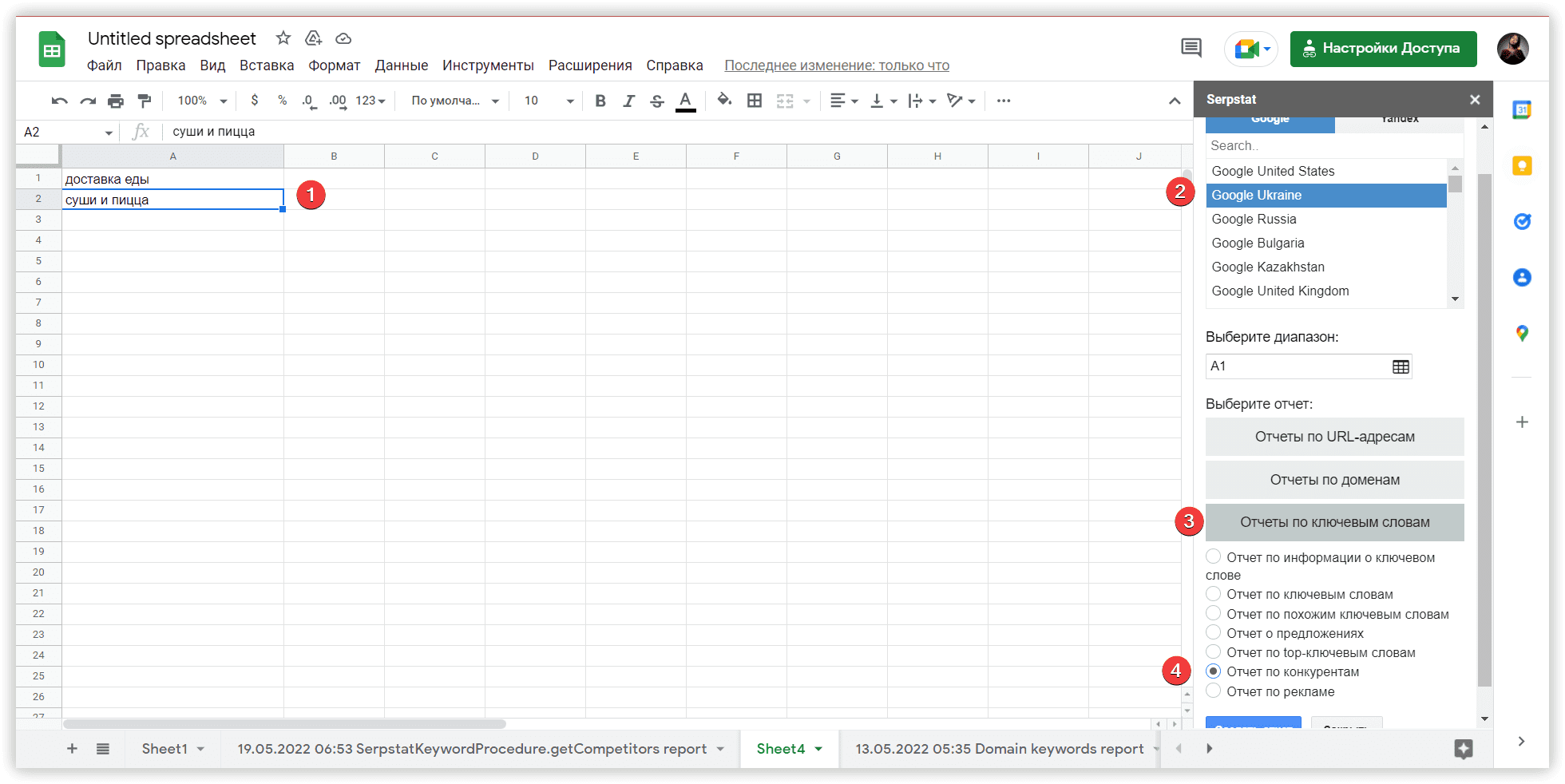The width and height of the screenshot is (1565, 784).
Task: View cloud save status icon
Action: pos(343,38)
